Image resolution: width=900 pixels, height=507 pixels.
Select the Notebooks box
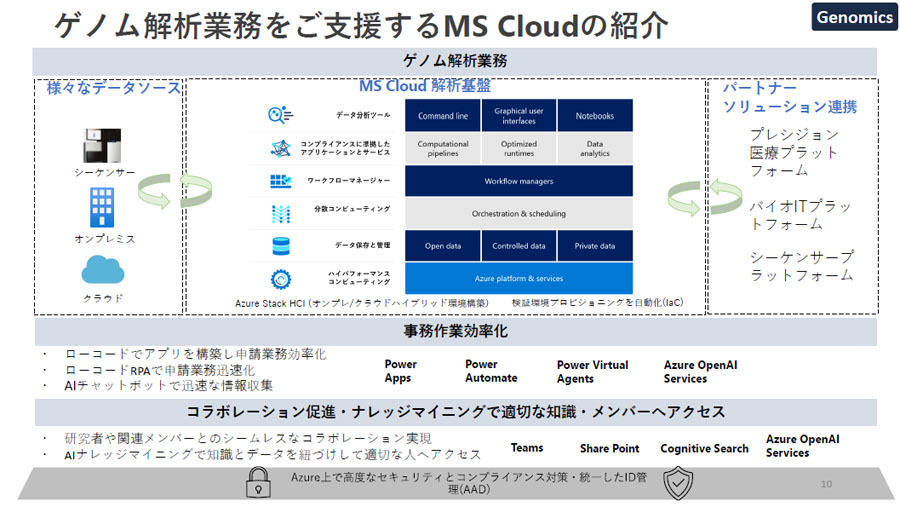595,115
